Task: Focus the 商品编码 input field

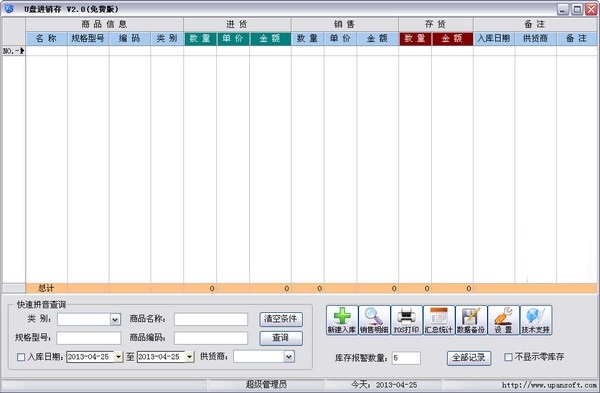Action: [x=211, y=338]
